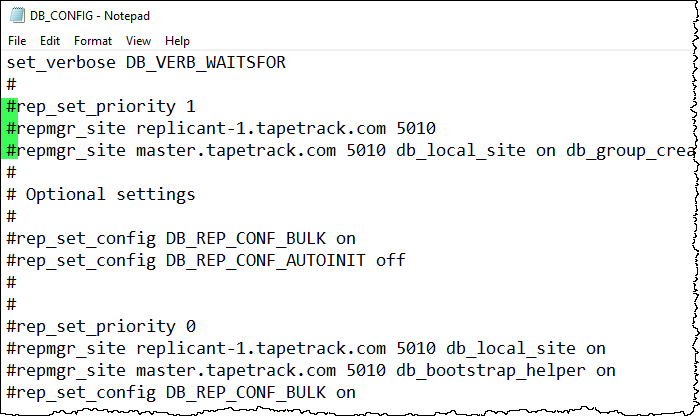Image resolution: width=700 pixels, height=416 pixels.
Task: Place cursor in set_verbose DB_VERB_WAITSFOR line
Action: click(146, 62)
